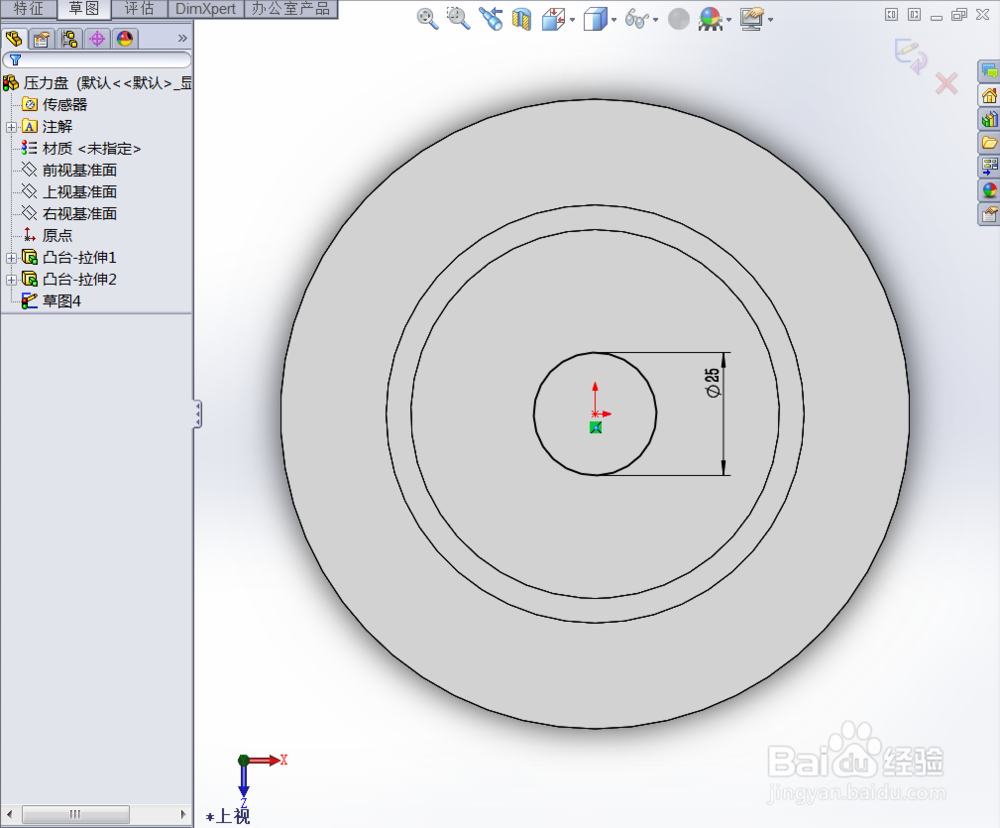
Task: Toggle the Section View icon
Action: tap(521, 19)
